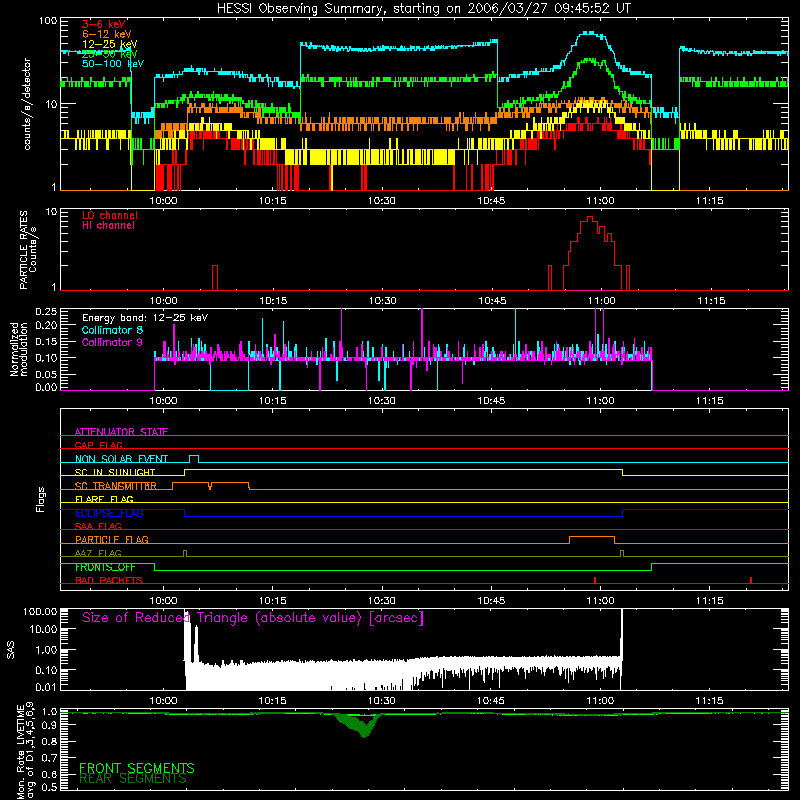Click the particle rates peak near 11:00

pyautogui.click(x=590, y=218)
